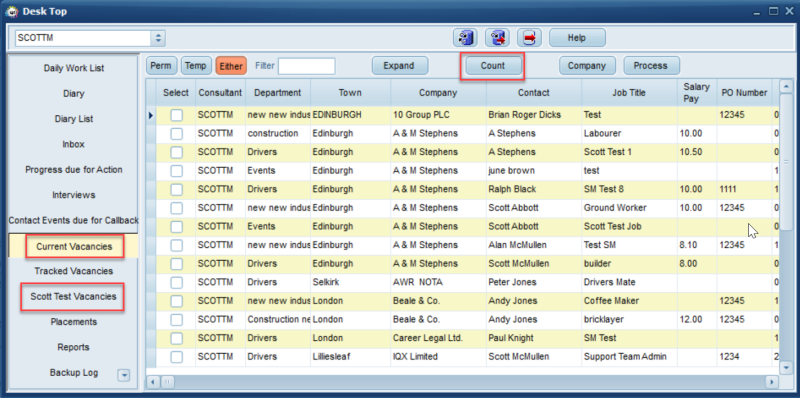Click the bricklayer job title cell
The image size is (800, 398).
point(629,319)
